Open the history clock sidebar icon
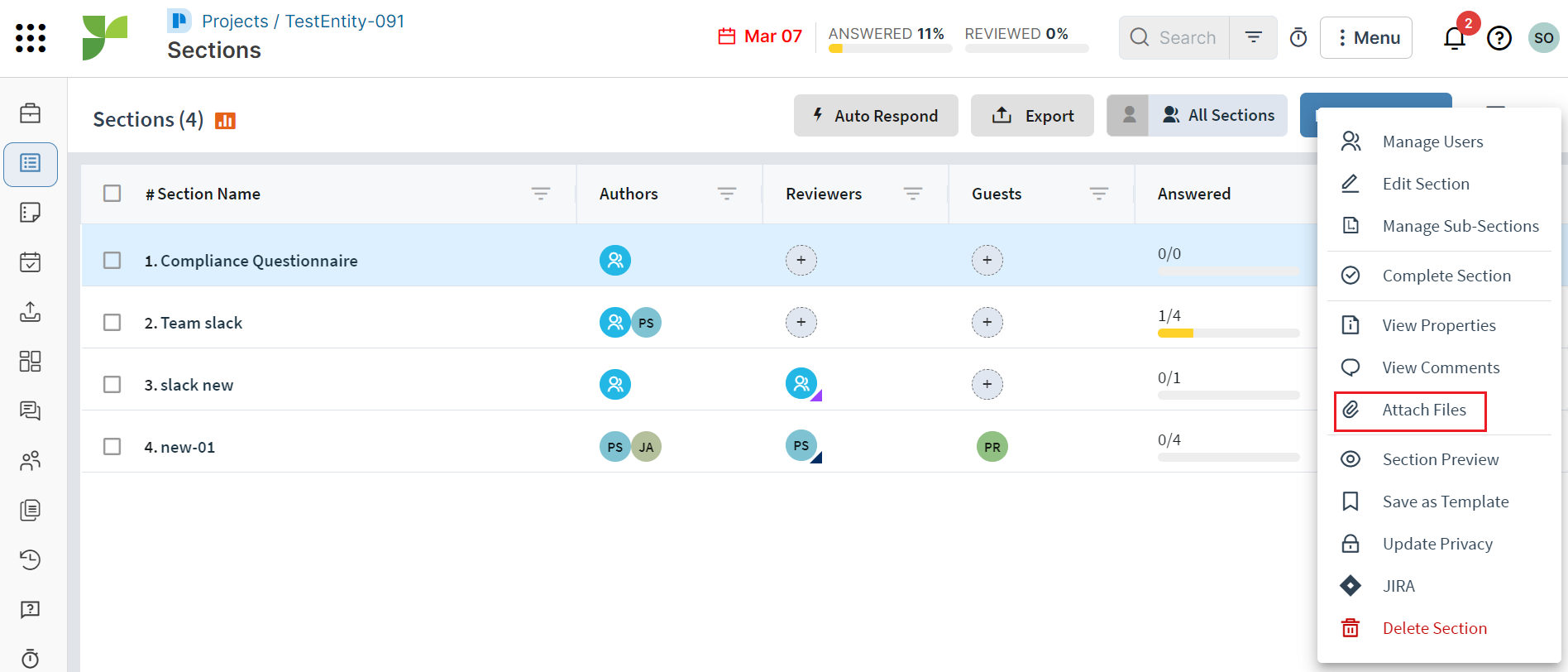 (x=31, y=560)
